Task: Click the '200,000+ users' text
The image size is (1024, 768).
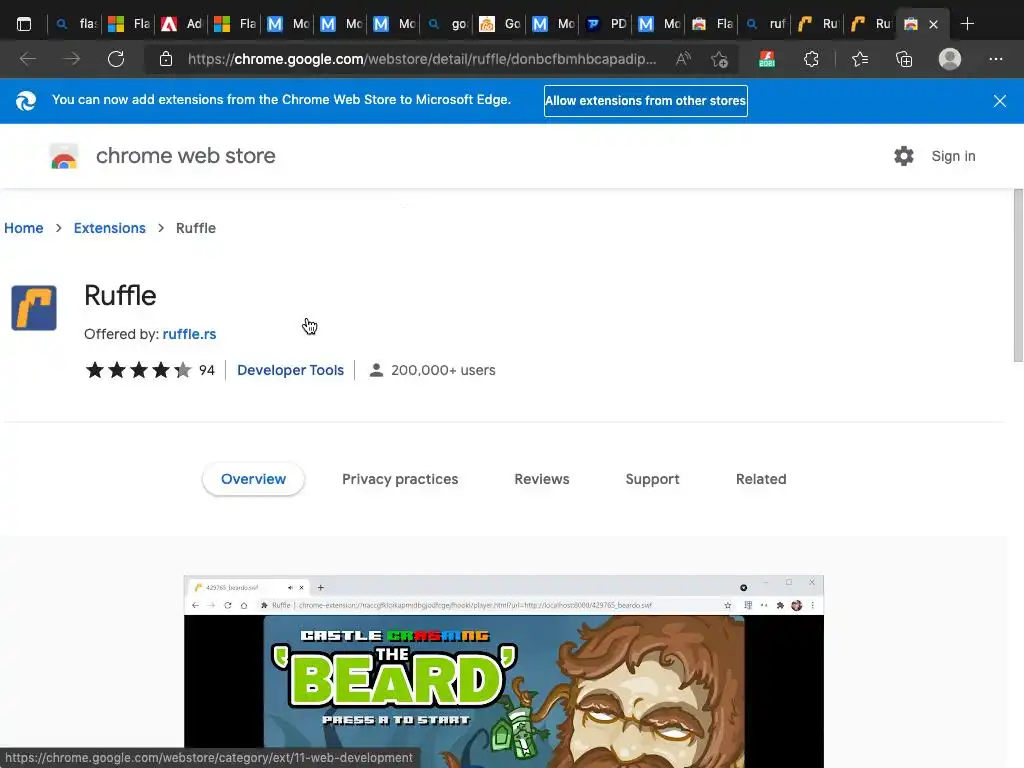Action: tap(443, 370)
